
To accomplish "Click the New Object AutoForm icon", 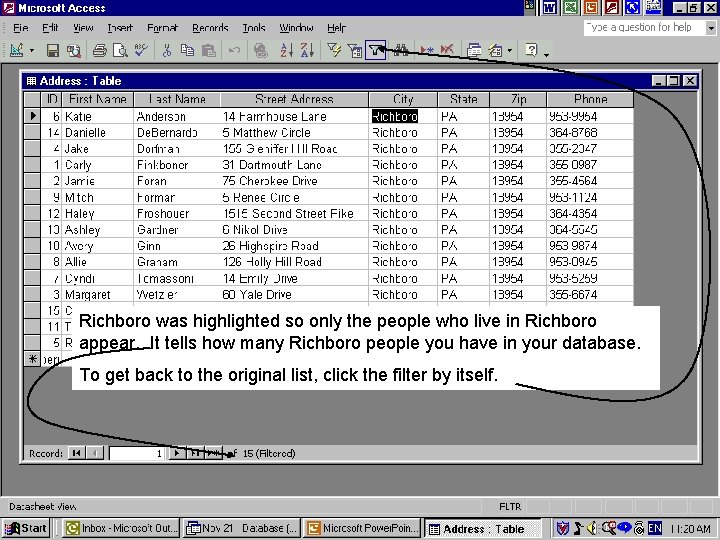I will click(495, 50).
